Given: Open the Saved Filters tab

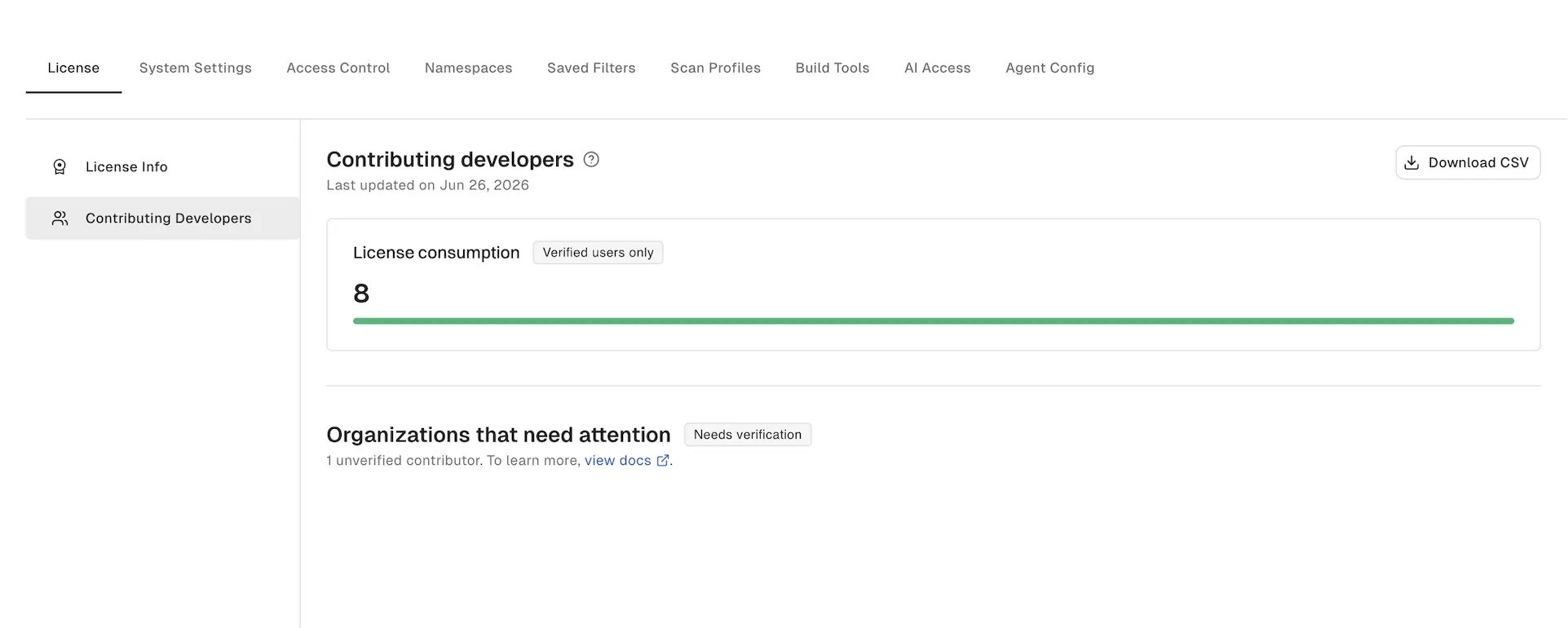Looking at the screenshot, I should (x=591, y=68).
